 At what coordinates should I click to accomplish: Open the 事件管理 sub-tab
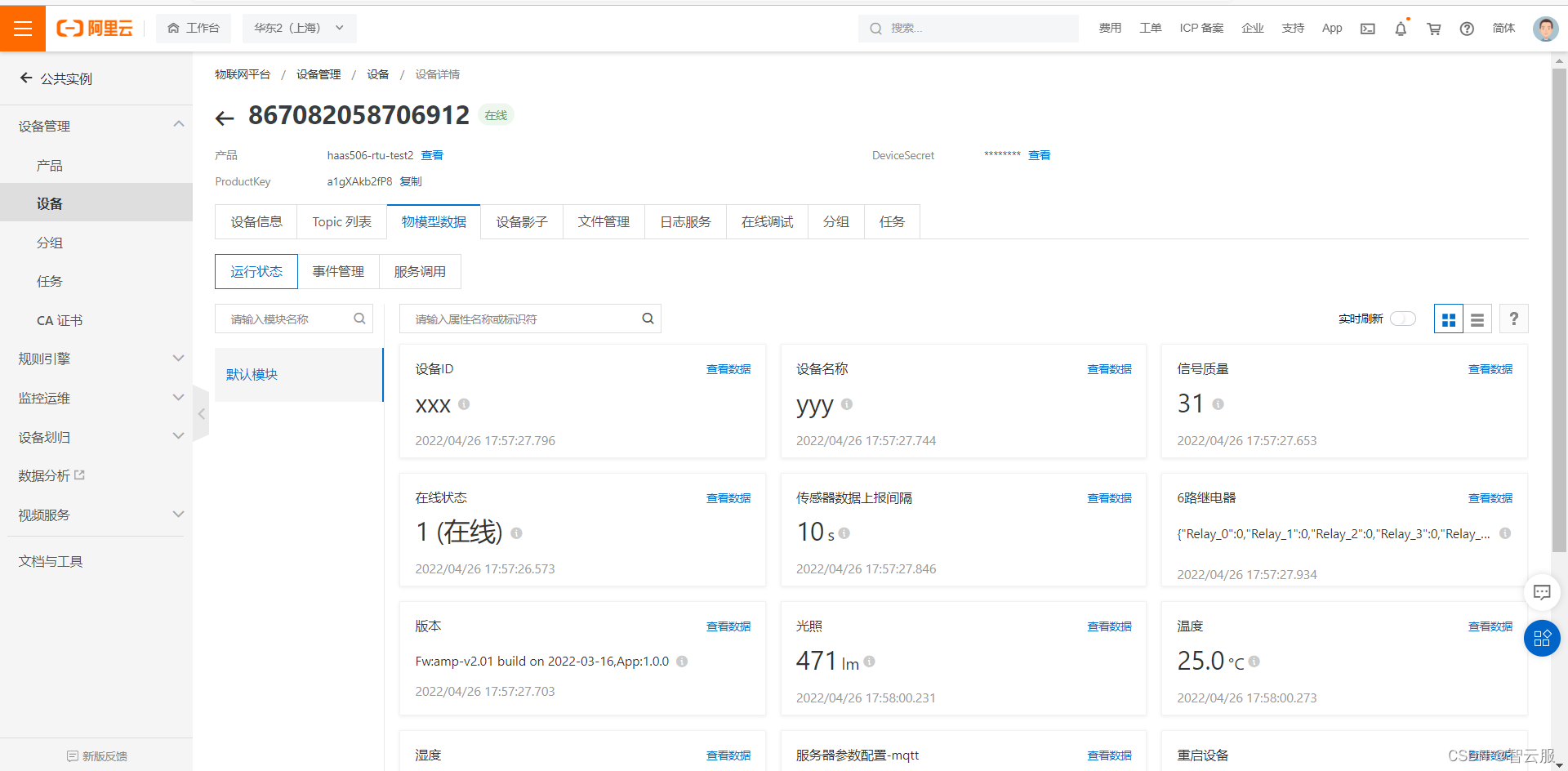pyautogui.click(x=339, y=271)
